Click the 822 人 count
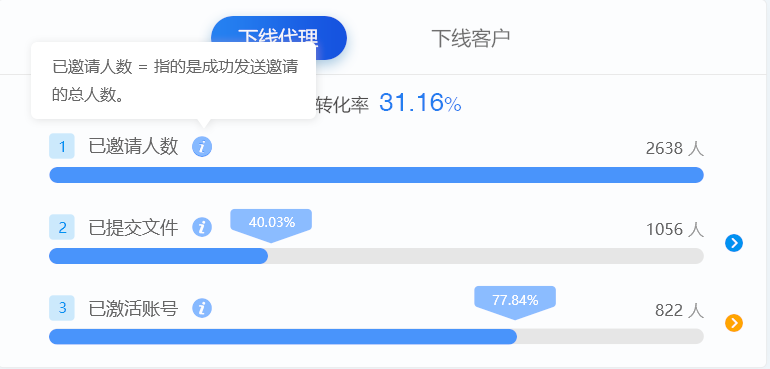The width and height of the screenshot is (770, 369). pos(679,311)
